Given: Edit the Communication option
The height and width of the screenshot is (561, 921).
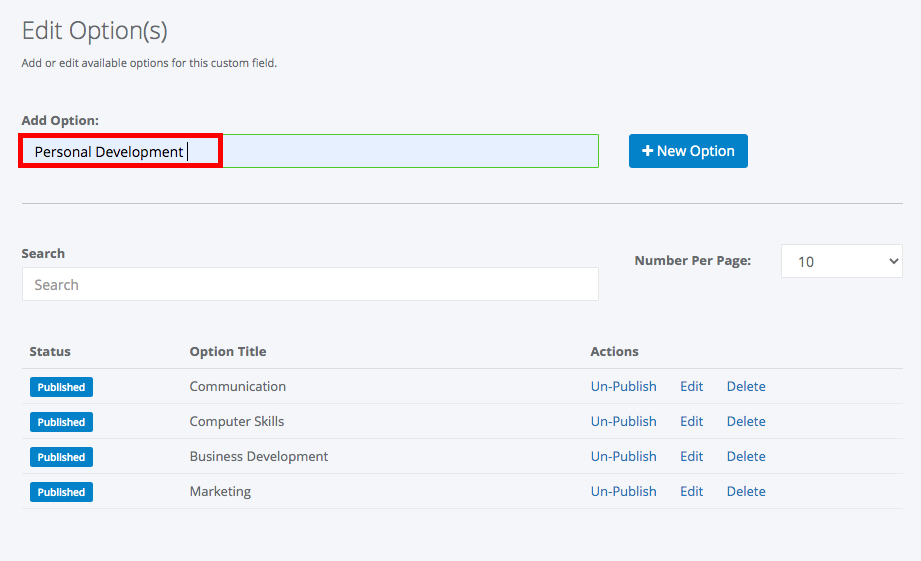Looking at the screenshot, I should (691, 387).
